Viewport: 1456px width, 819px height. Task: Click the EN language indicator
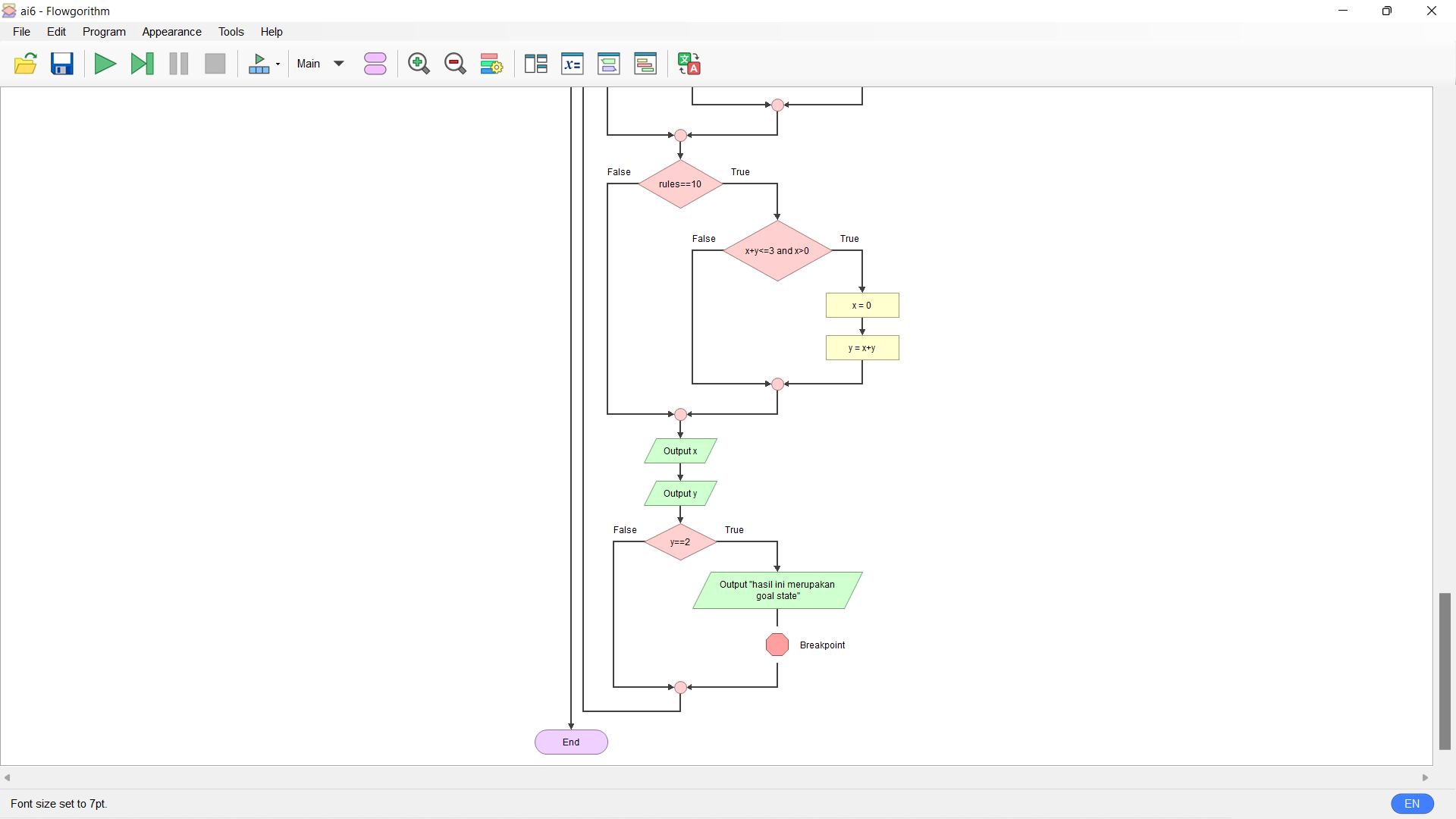click(1412, 803)
